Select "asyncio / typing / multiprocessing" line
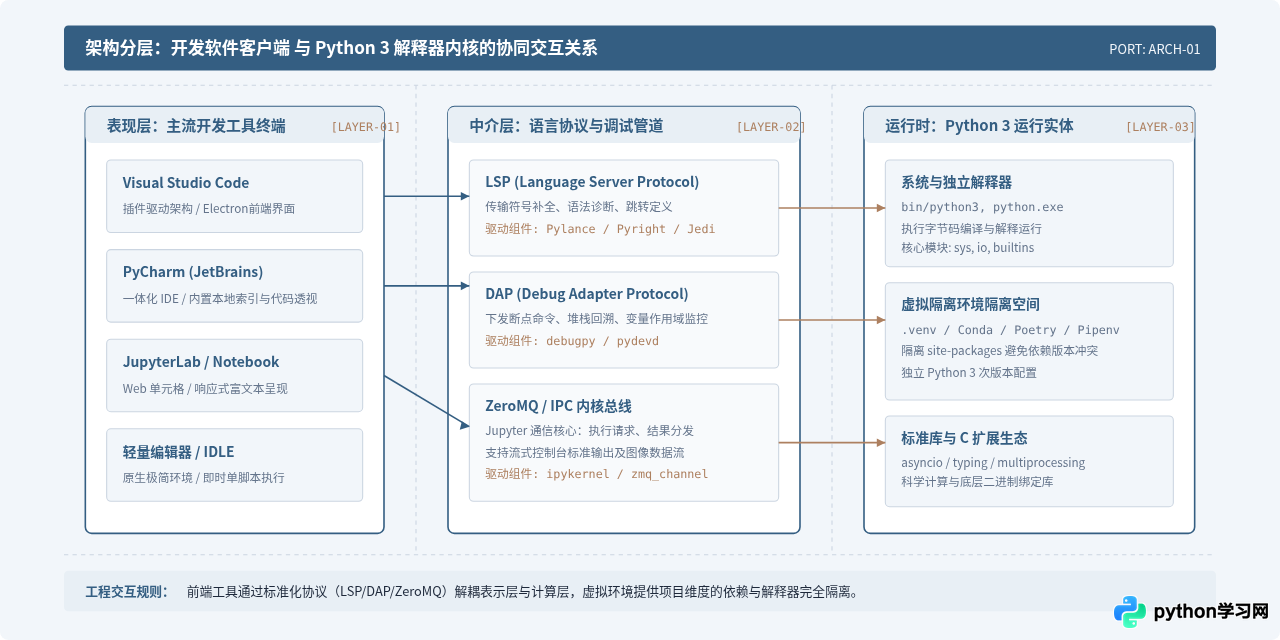 pyautogui.click(x=993, y=463)
